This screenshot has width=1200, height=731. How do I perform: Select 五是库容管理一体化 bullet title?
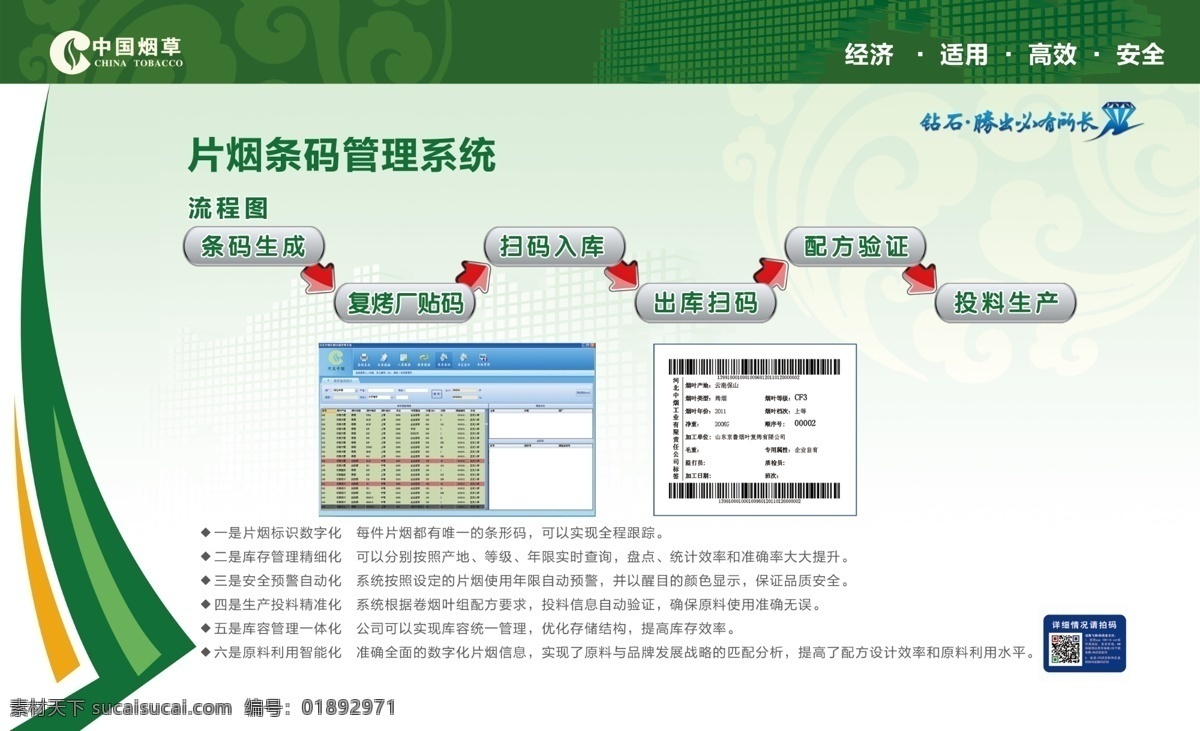point(278,629)
